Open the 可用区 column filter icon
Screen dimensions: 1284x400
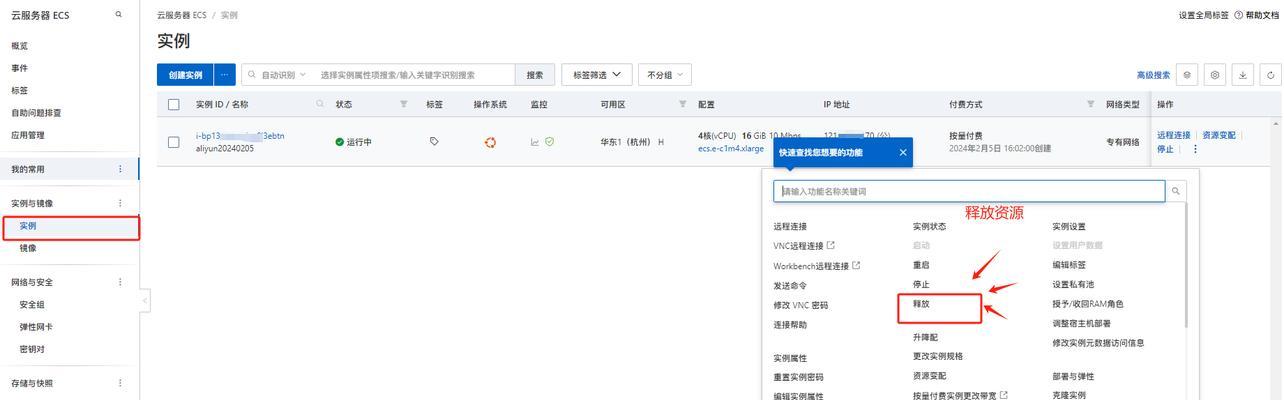[x=683, y=104]
